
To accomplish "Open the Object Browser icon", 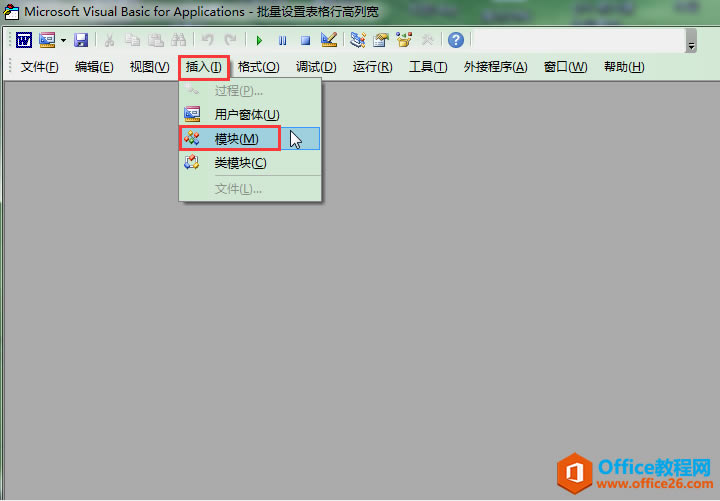I will [x=404, y=40].
